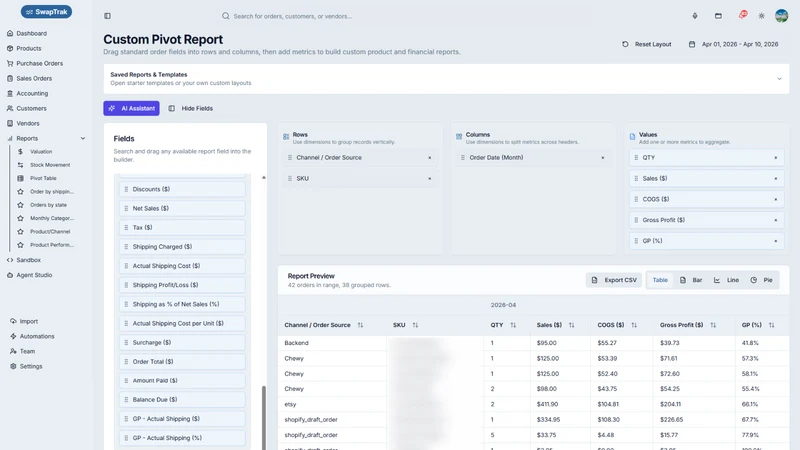This screenshot has width=800, height=450.
Task: Click the Export CSV button
Action: point(614,280)
